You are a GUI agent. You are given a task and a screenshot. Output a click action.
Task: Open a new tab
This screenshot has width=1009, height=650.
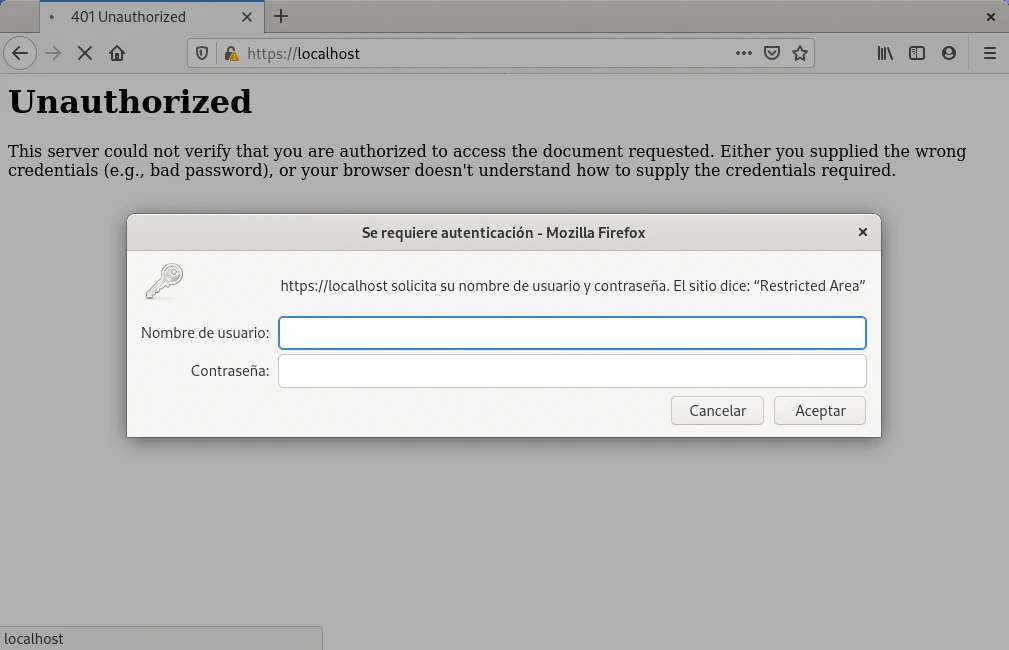pos(281,16)
